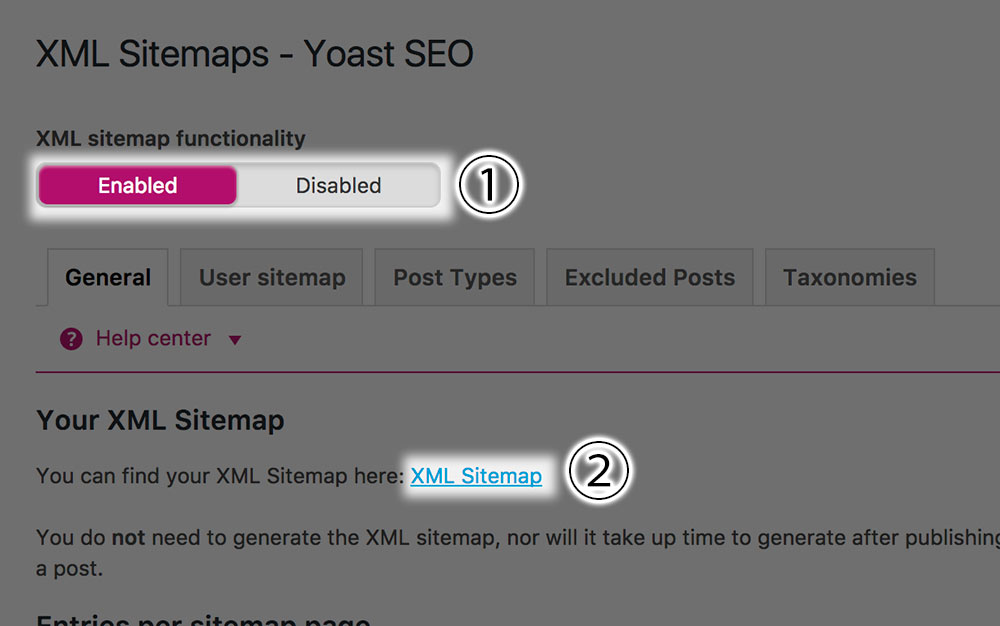Click the Your XML Sitemap heading
1000x626 pixels.
click(160, 421)
